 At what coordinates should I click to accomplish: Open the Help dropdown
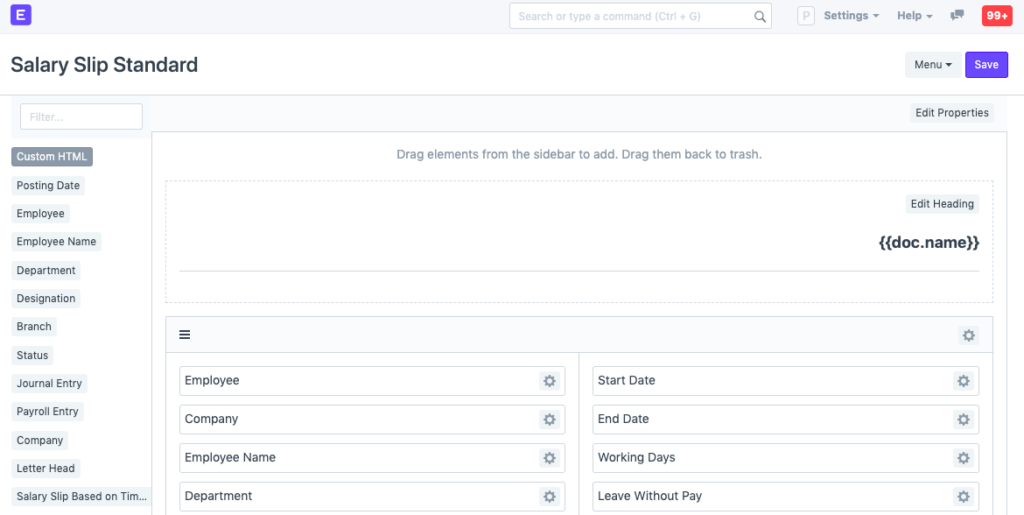914,16
